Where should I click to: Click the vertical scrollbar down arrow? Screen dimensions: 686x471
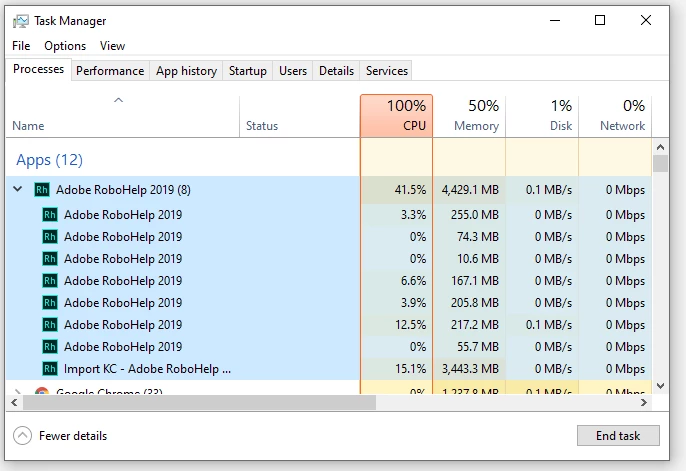660,386
